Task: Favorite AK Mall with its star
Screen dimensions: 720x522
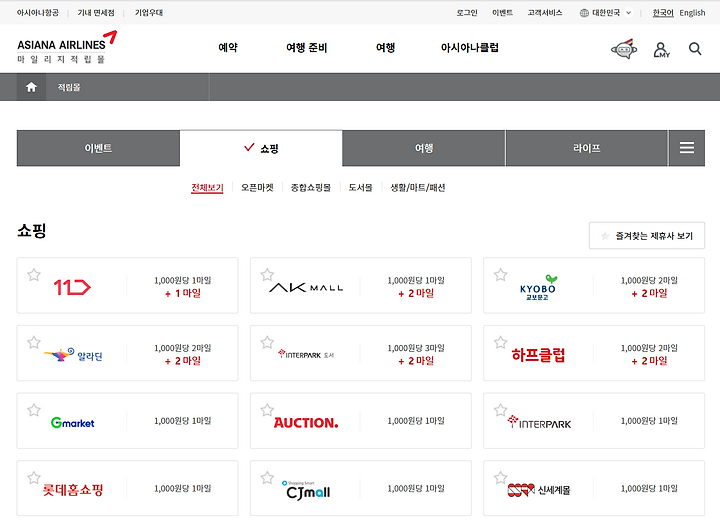Action: (267, 275)
